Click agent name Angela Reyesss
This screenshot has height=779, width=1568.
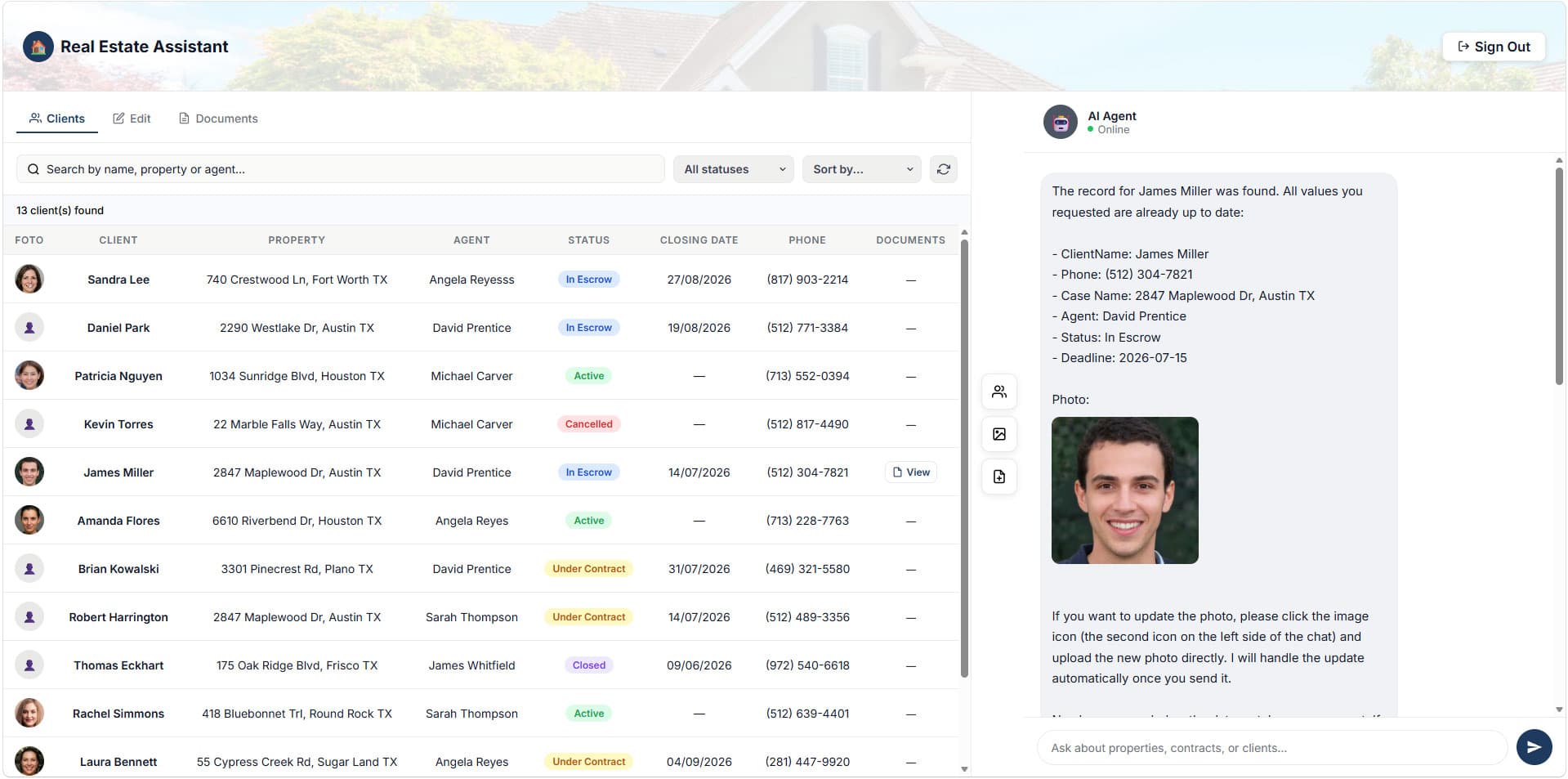471,279
